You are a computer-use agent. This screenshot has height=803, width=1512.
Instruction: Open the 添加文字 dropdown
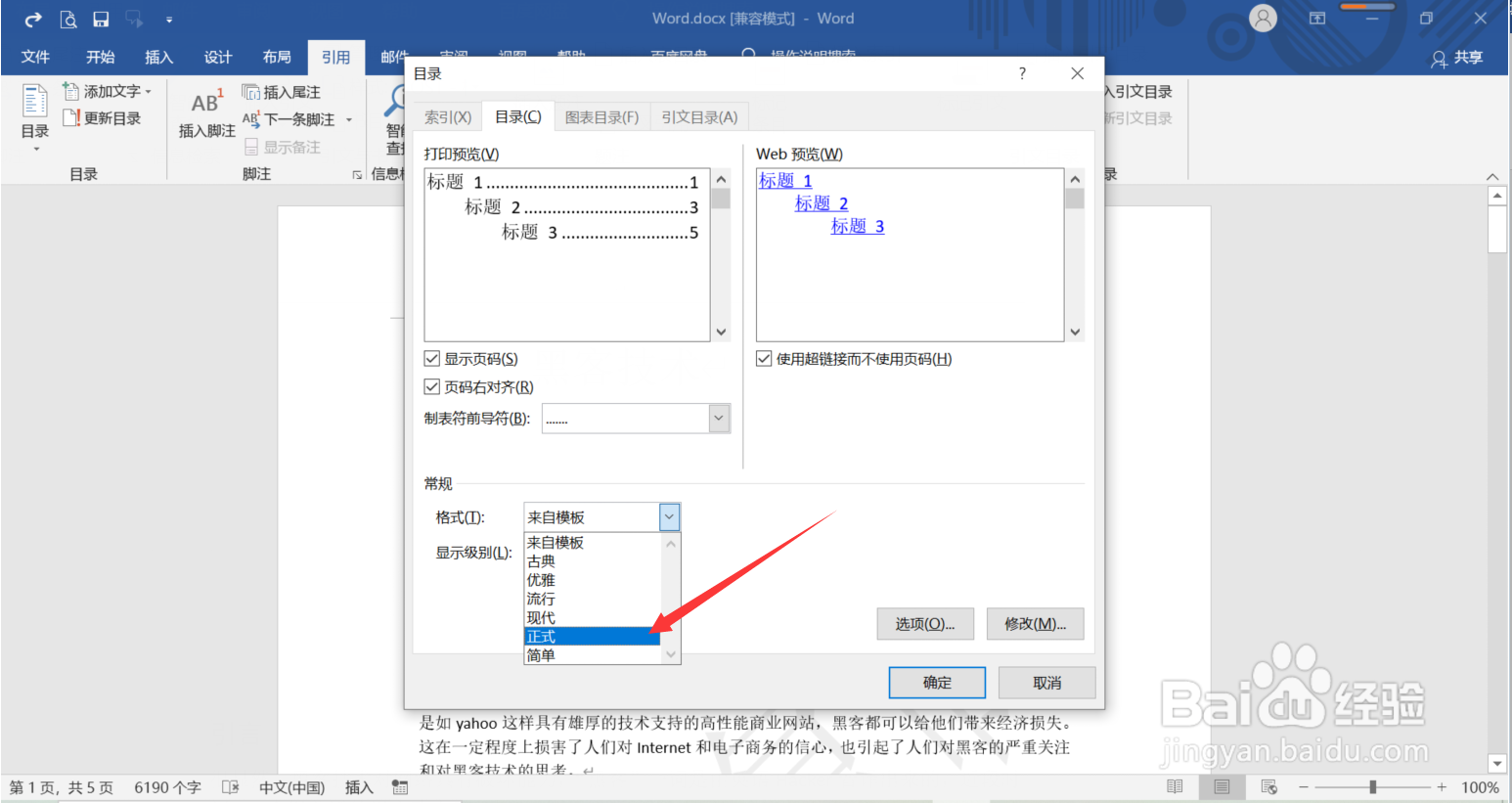tap(108, 91)
